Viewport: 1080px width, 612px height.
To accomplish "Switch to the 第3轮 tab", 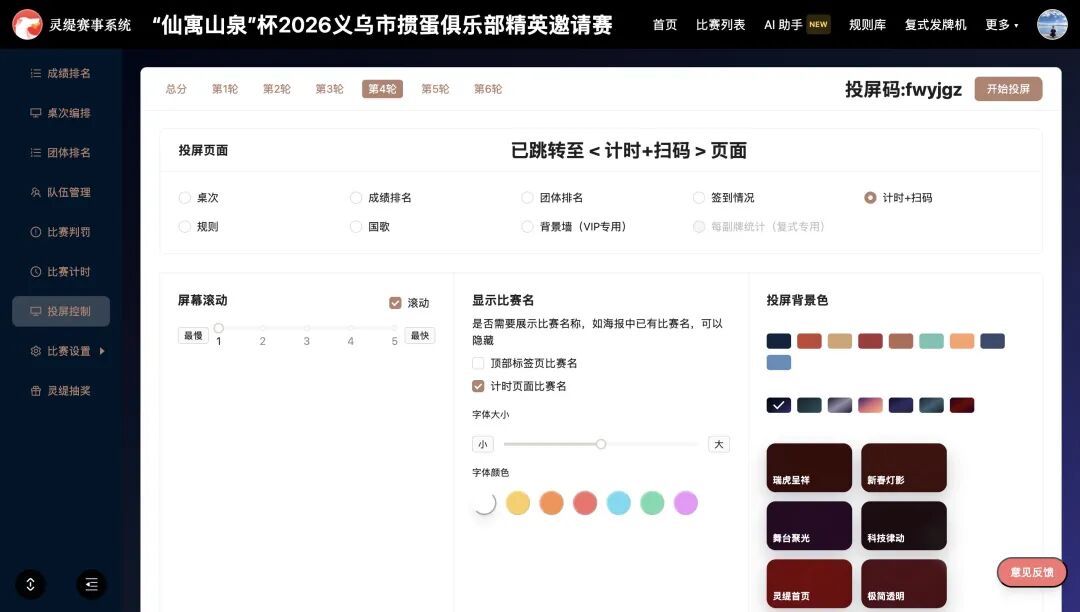I will coord(329,89).
